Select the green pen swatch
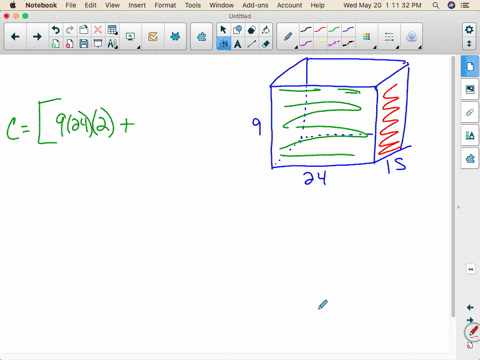 pyautogui.click(x=334, y=30)
